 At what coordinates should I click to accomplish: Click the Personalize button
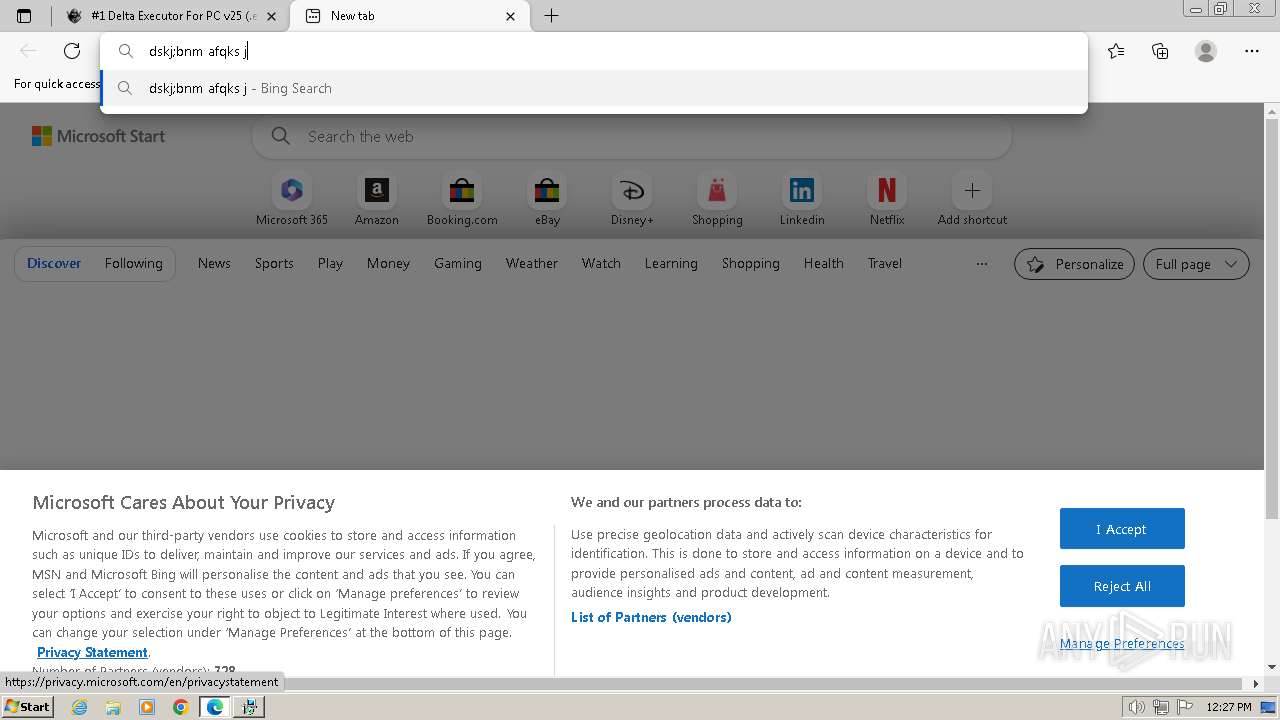click(x=1074, y=264)
